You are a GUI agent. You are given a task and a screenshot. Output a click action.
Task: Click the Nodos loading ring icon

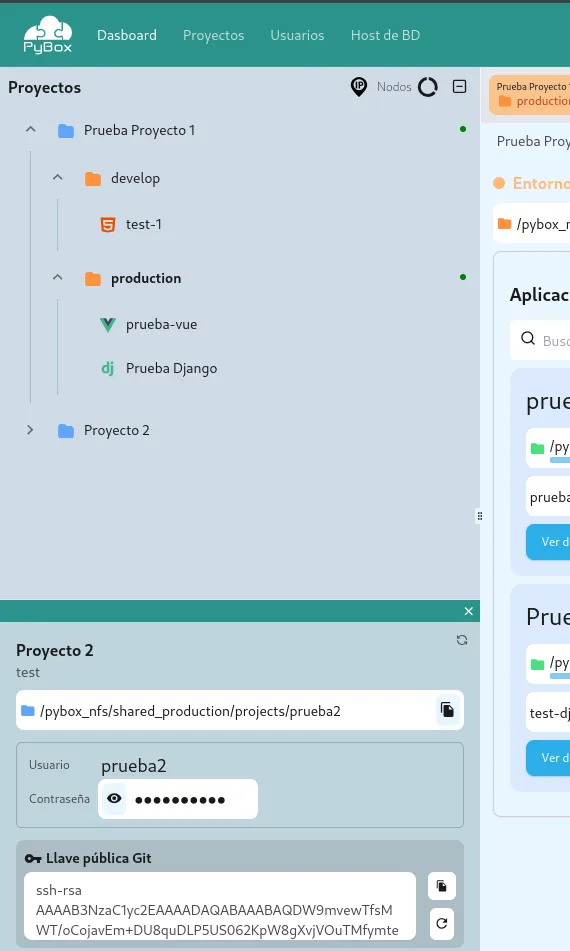[428, 87]
